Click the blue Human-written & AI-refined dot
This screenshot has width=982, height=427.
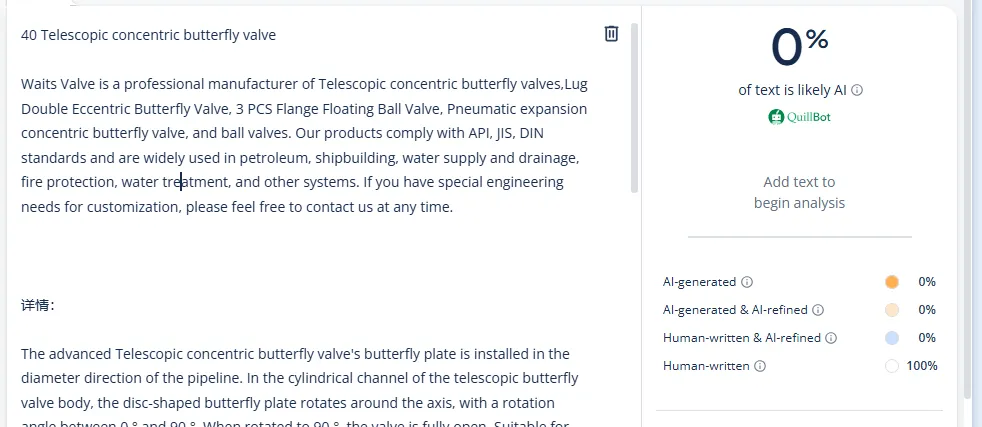coord(892,338)
